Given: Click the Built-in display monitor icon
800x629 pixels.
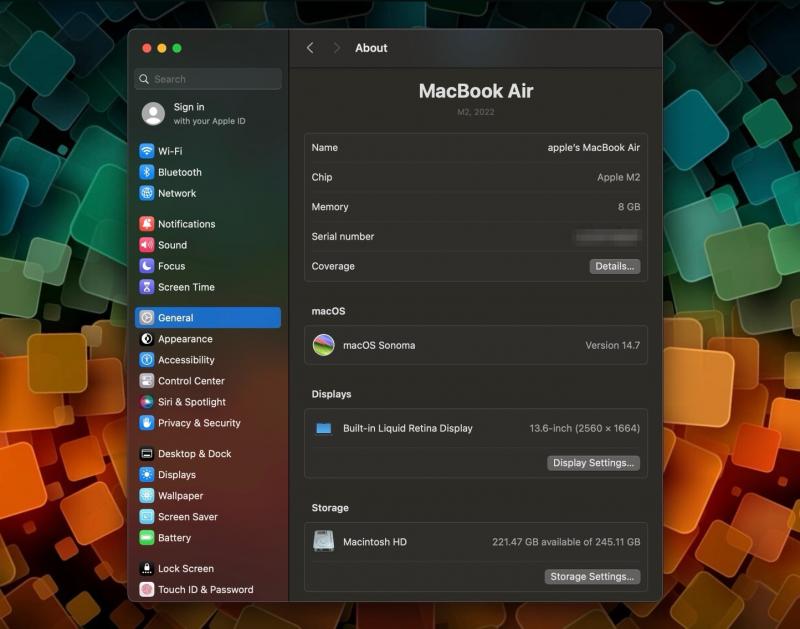Looking at the screenshot, I should pos(323,428).
